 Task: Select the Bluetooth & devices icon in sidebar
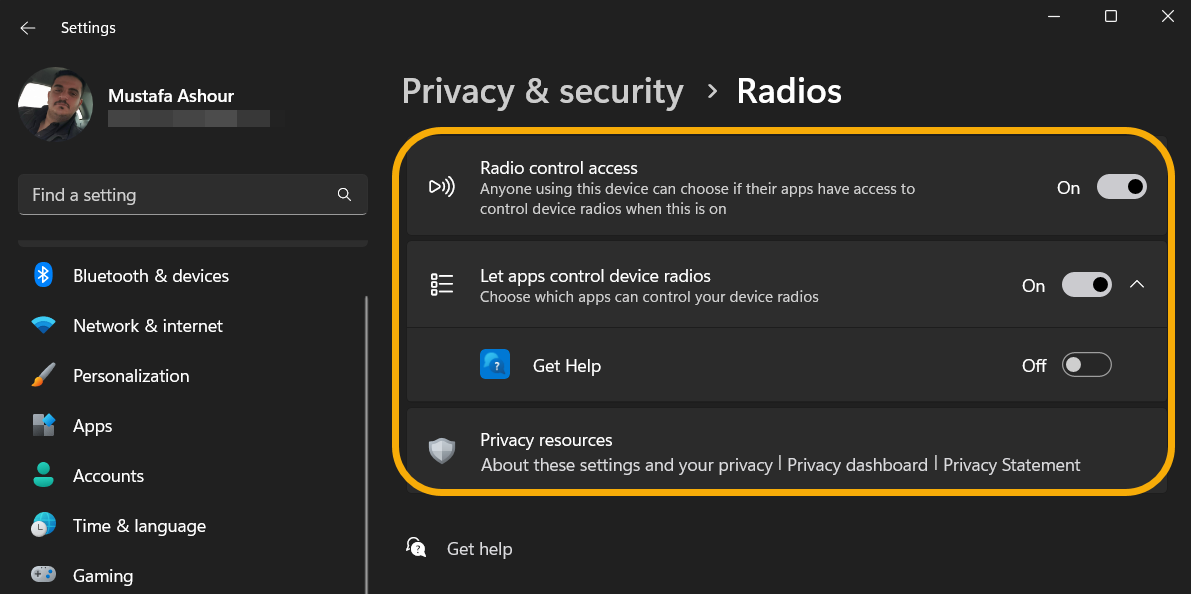tap(43, 275)
